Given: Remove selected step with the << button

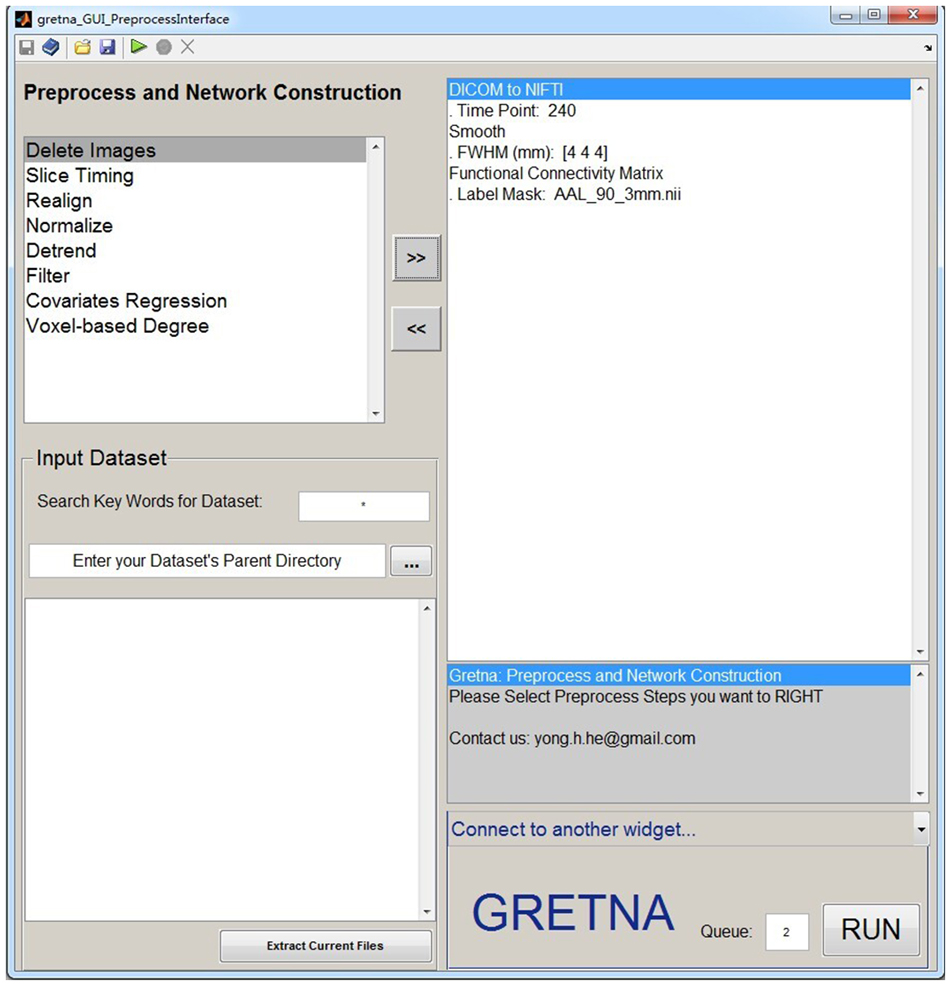Looking at the screenshot, I should pyautogui.click(x=416, y=329).
